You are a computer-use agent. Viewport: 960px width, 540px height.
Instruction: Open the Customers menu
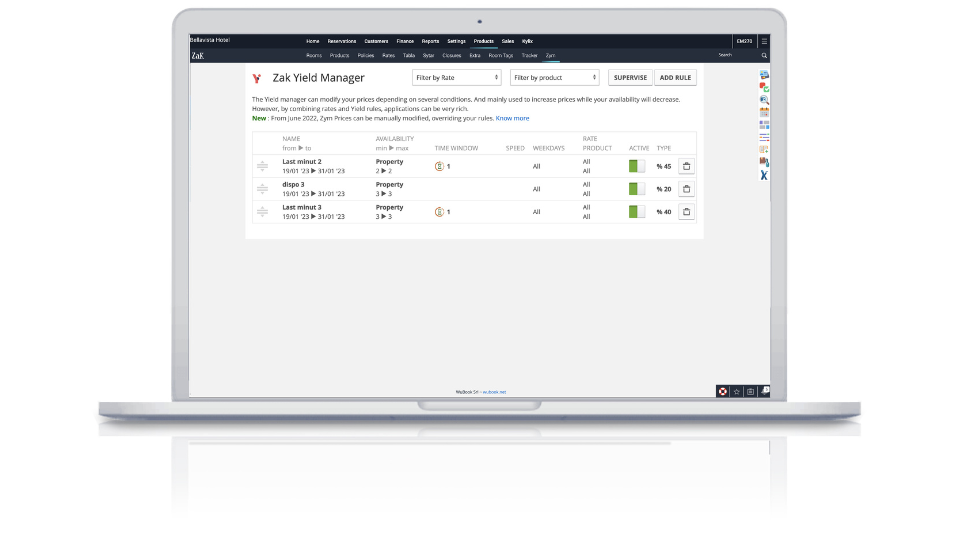tap(376, 41)
